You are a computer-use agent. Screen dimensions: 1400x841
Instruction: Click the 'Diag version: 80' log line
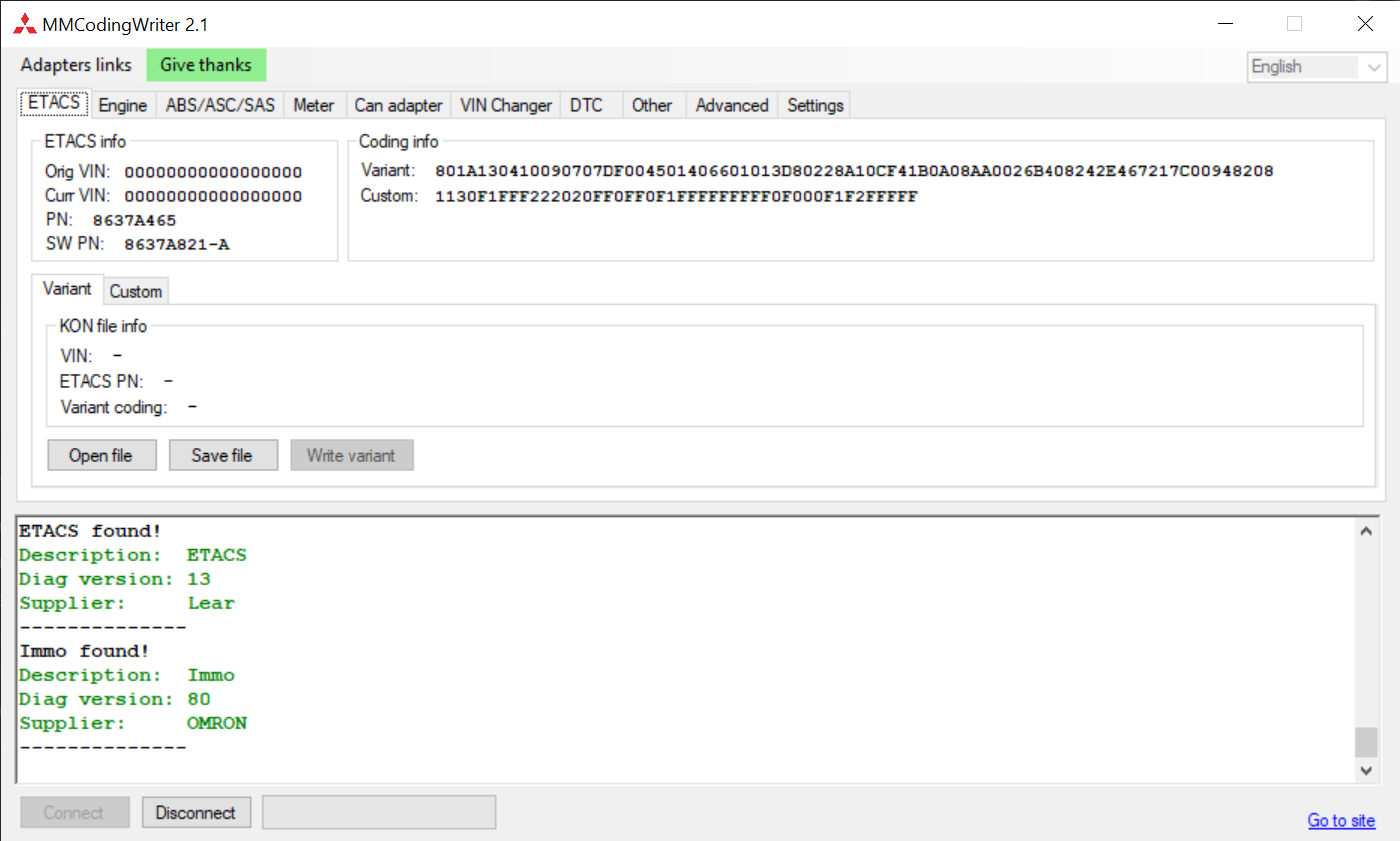tap(115, 699)
